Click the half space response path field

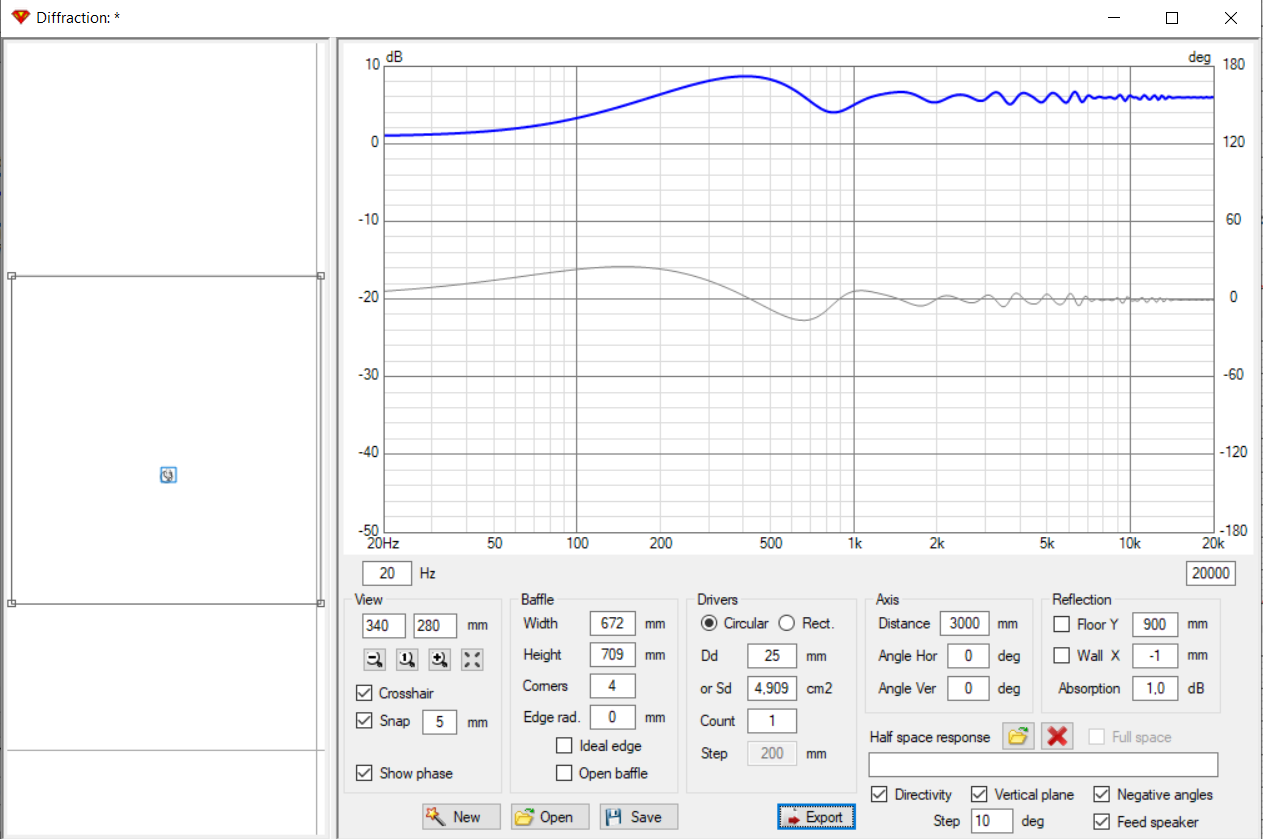coord(1043,765)
